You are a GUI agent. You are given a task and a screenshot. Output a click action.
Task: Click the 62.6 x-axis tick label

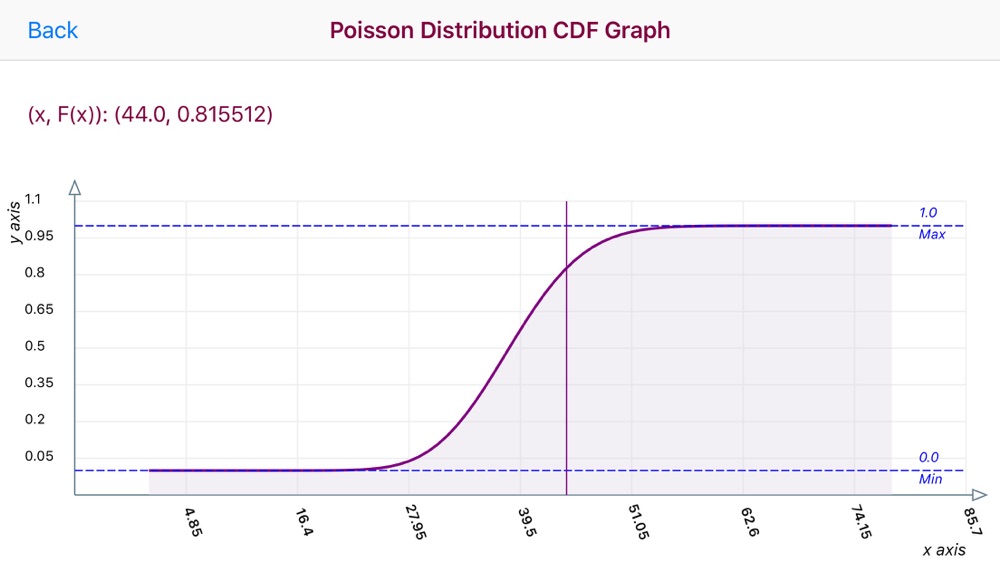[x=750, y=522]
